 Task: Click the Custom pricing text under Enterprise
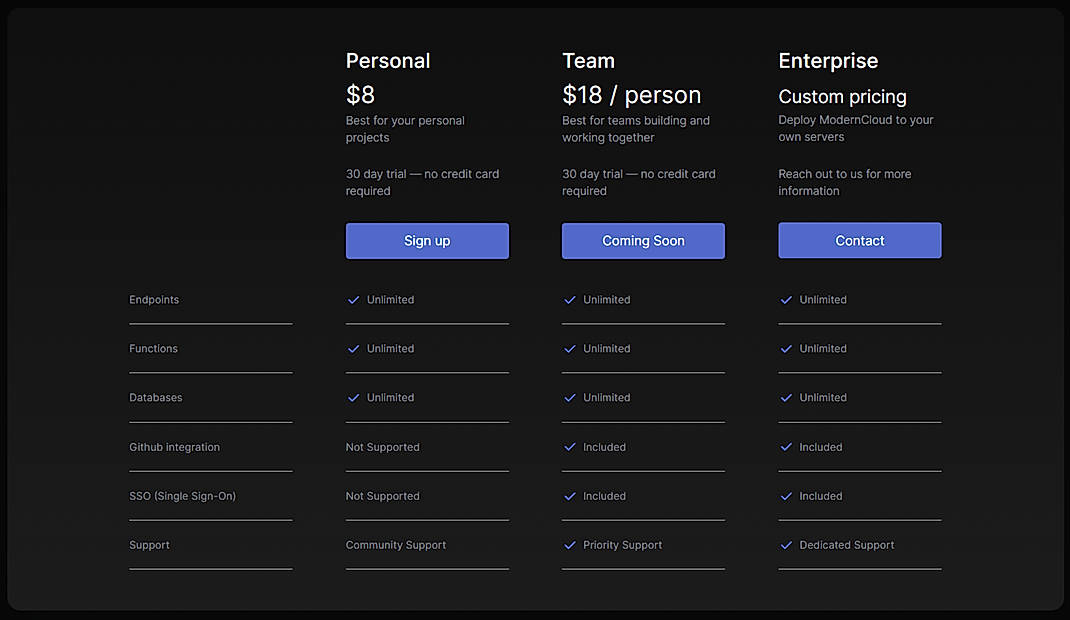(x=843, y=96)
